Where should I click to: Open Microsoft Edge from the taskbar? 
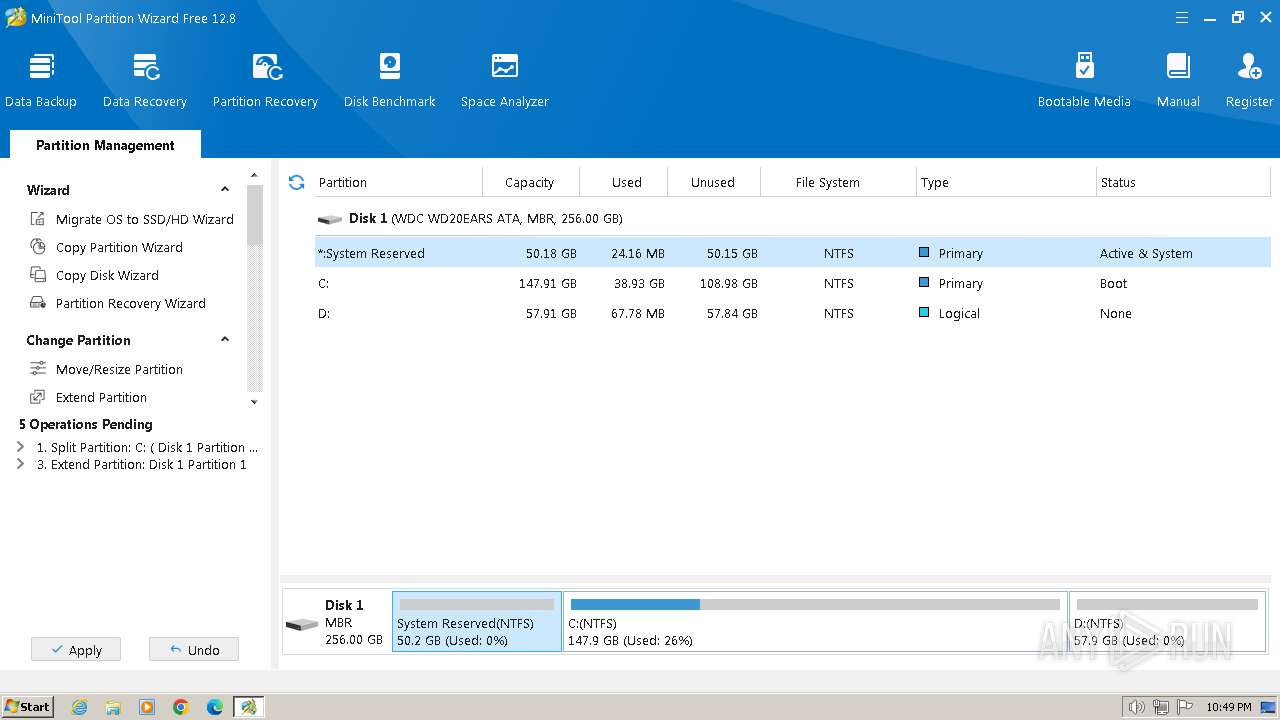(x=215, y=707)
